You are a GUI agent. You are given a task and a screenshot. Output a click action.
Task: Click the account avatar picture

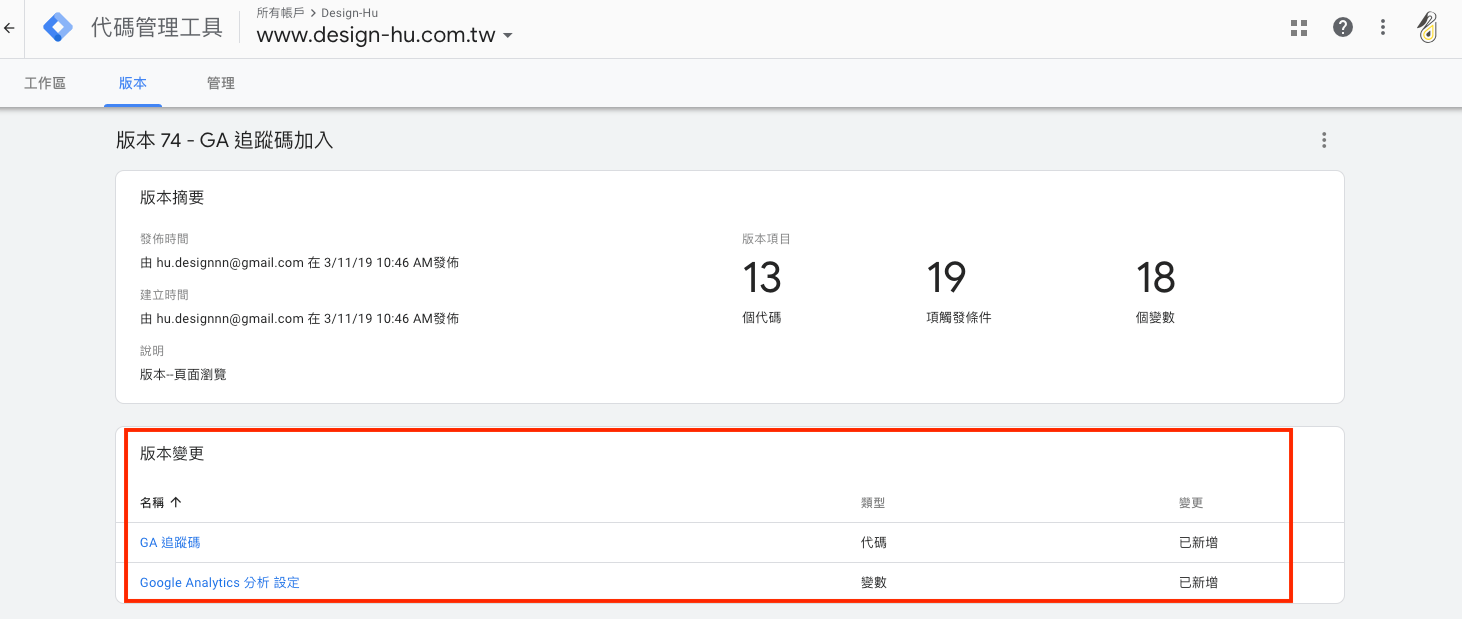tap(1428, 28)
